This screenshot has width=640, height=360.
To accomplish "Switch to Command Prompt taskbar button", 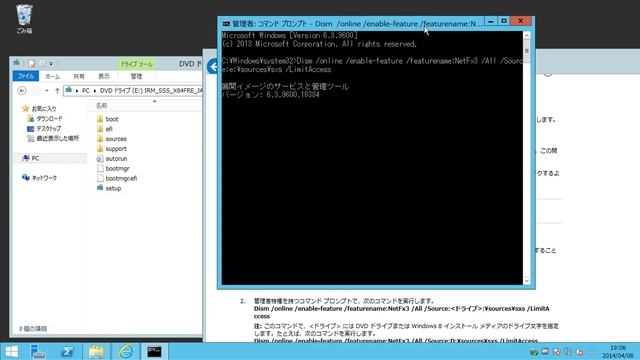I will [x=154, y=351].
